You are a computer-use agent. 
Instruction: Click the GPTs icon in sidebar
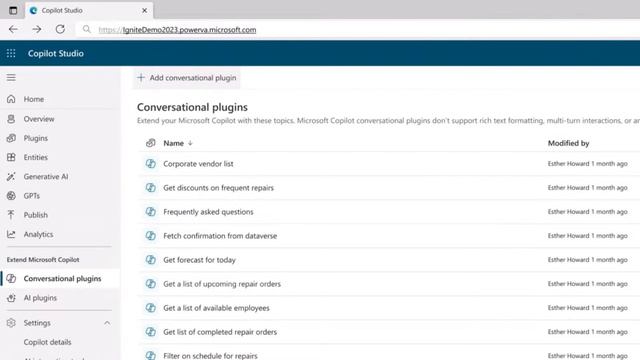coord(11,196)
